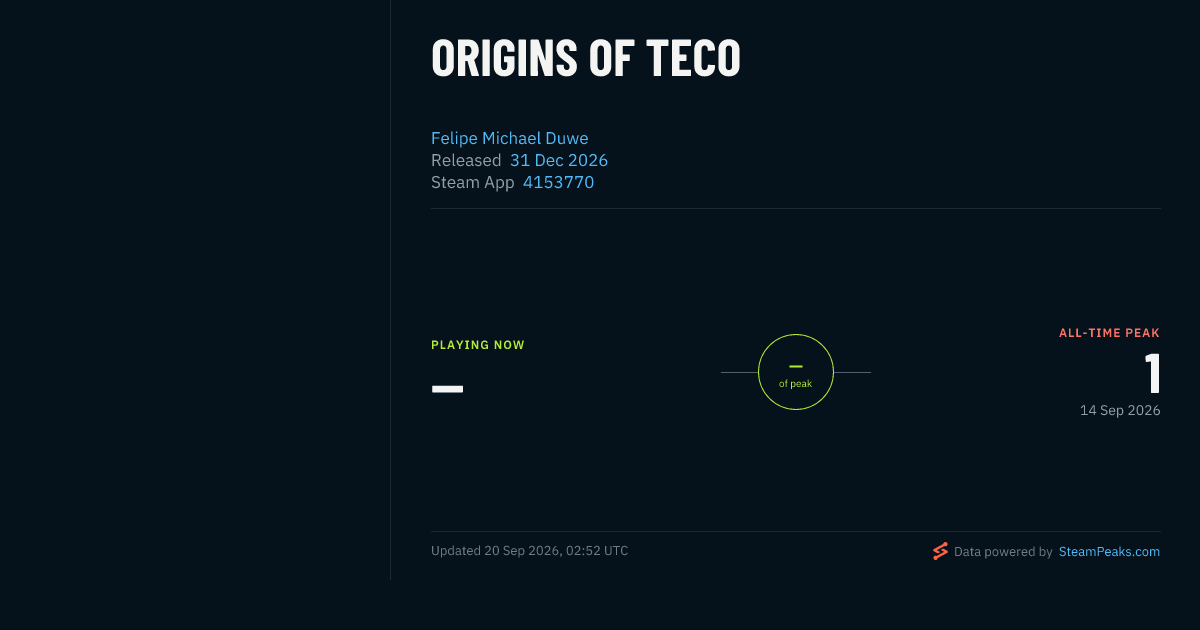Click the horizontal line left of circle
Image resolution: width=1200 pixels, height=630 pixels.
click(739, 372)
